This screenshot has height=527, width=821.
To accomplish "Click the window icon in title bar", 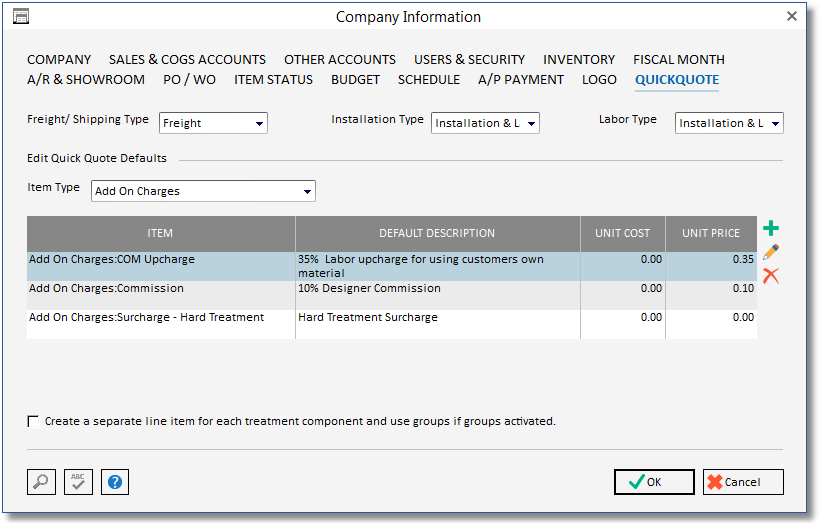I will [21, 17].
